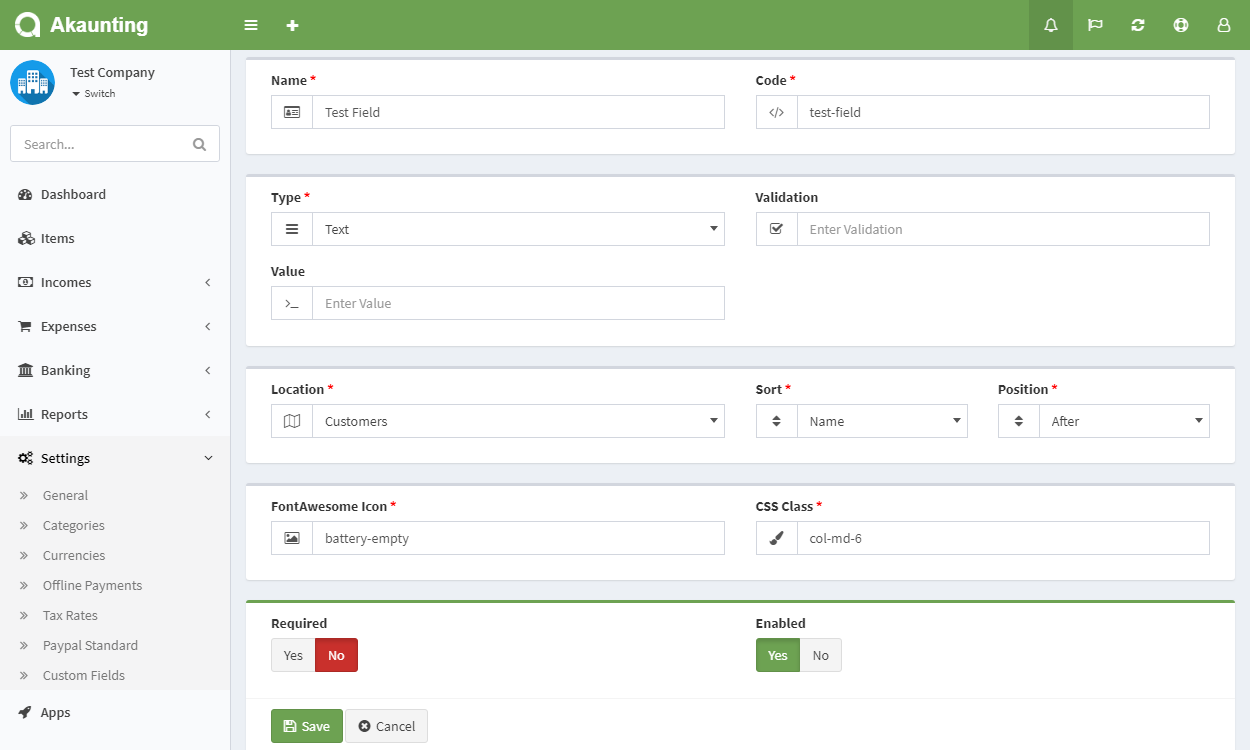Click the ID card icon beside Name

point(292,112)
